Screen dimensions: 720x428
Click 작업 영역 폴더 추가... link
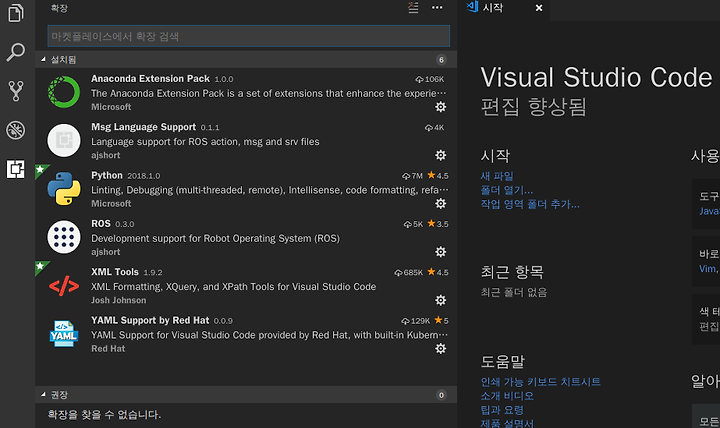click(530, 204)
